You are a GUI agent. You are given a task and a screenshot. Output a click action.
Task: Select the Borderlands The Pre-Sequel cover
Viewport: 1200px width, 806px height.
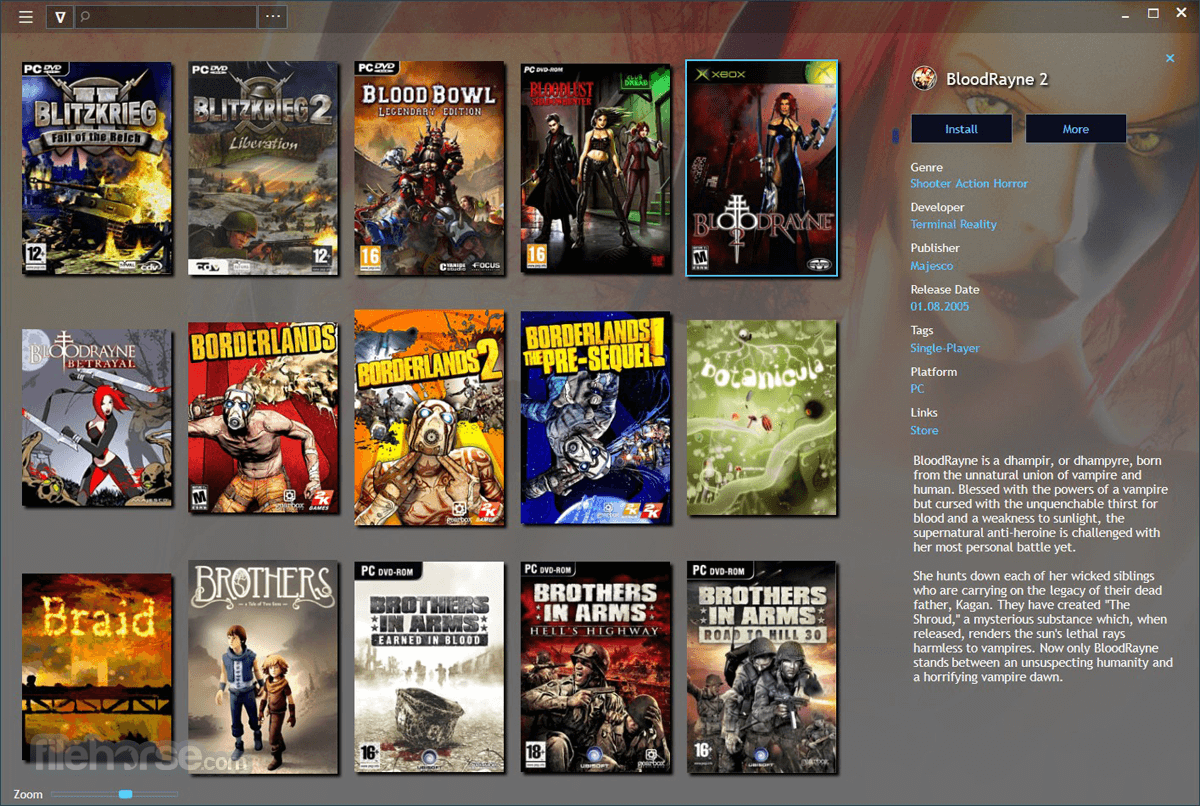click(x=595, y=417)
